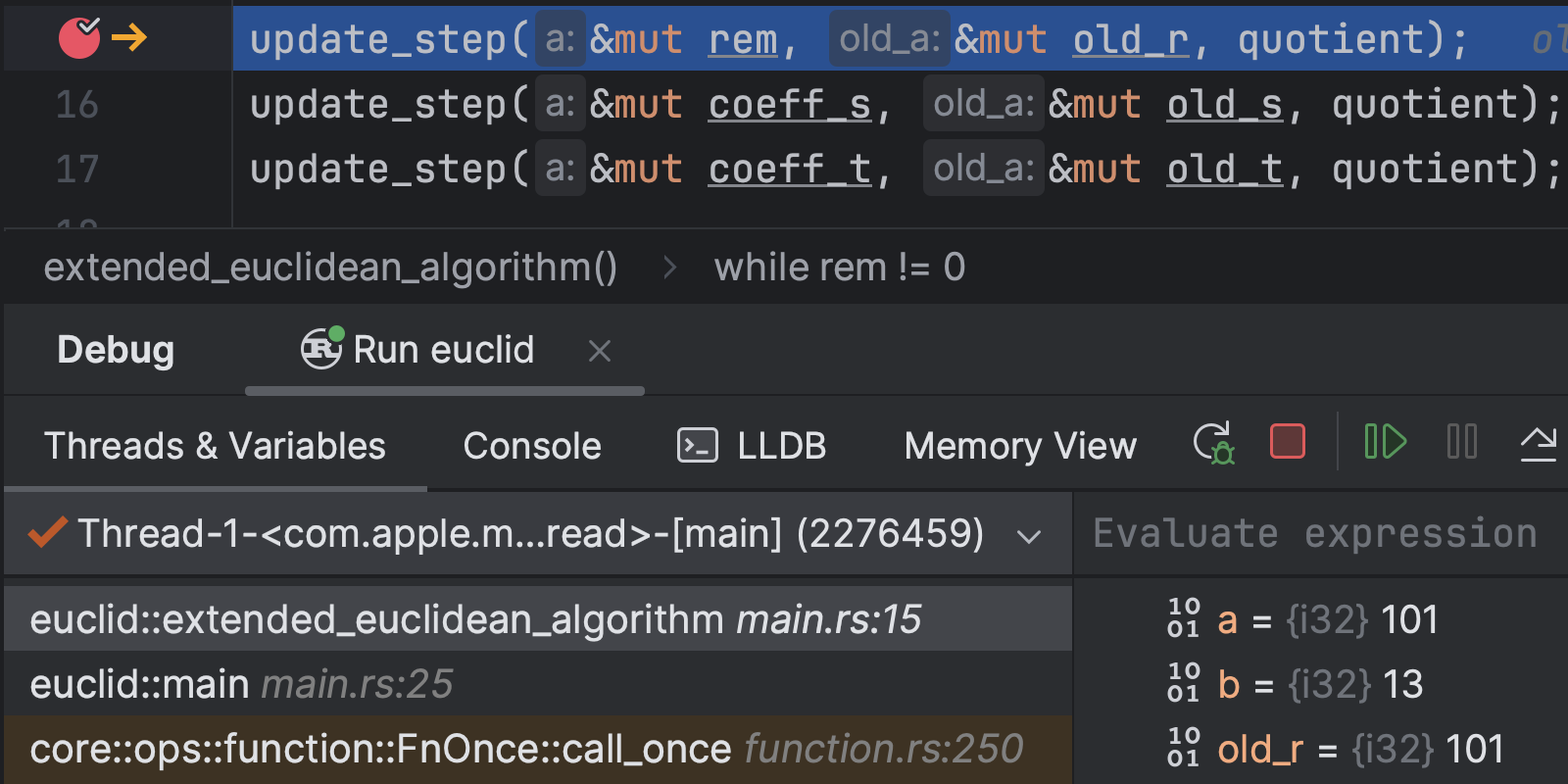
Task: Open the Memory View tab
Action: [1019, 446]
